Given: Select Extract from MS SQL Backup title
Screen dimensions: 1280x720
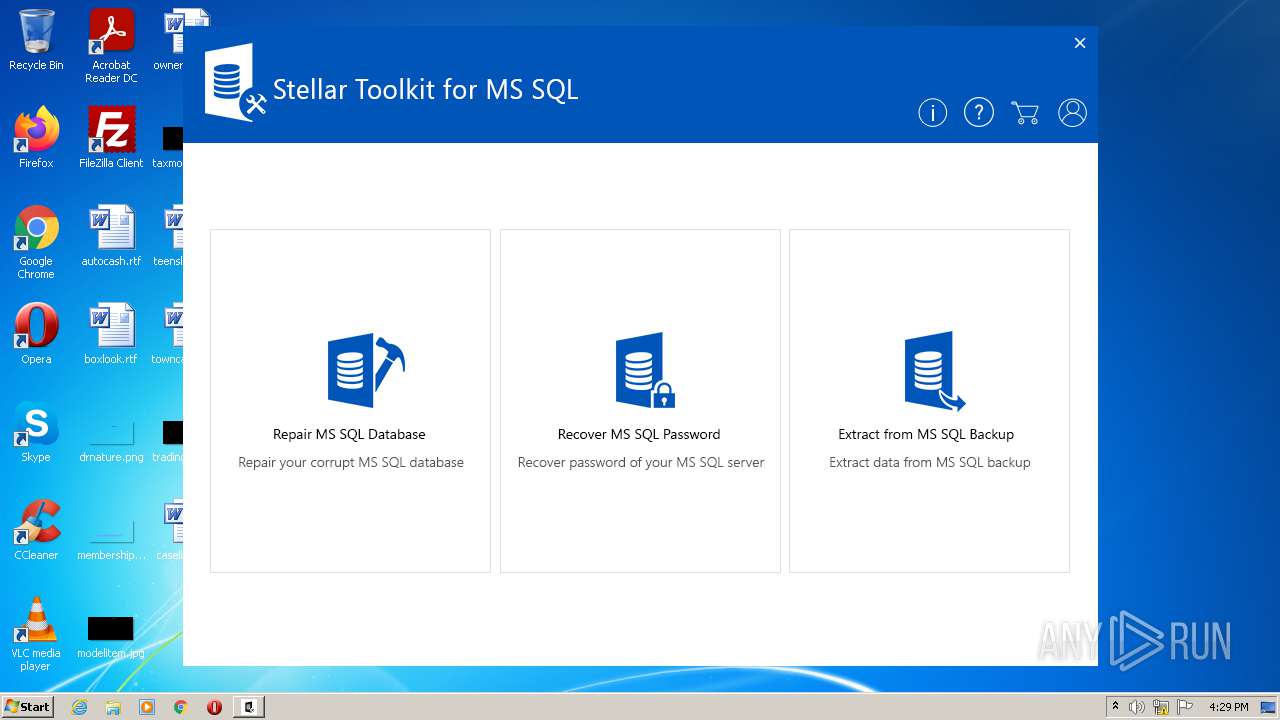Looking at the screenshot, I should [926, 434].
